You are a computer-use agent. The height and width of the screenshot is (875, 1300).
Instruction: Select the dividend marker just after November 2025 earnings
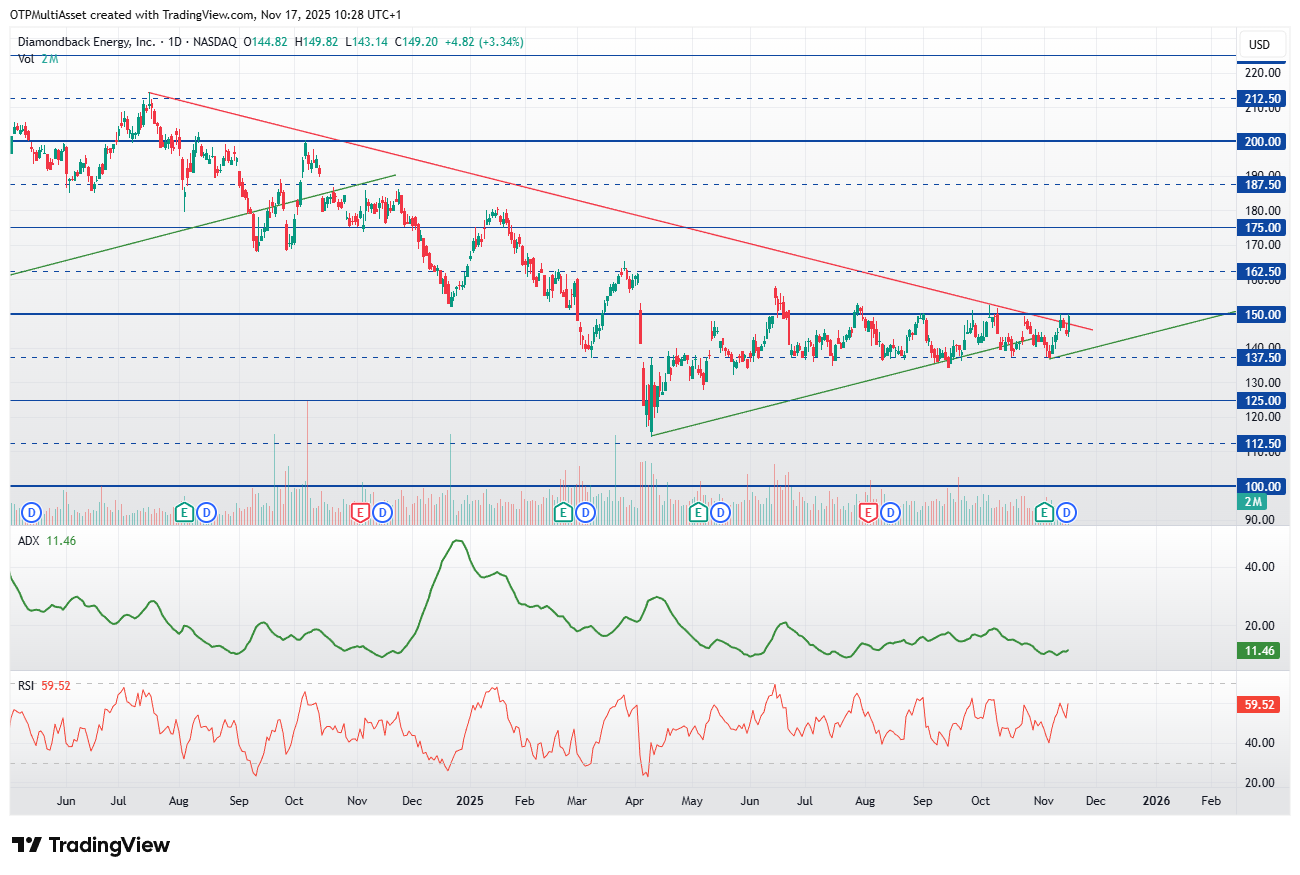coord(1067,512)
